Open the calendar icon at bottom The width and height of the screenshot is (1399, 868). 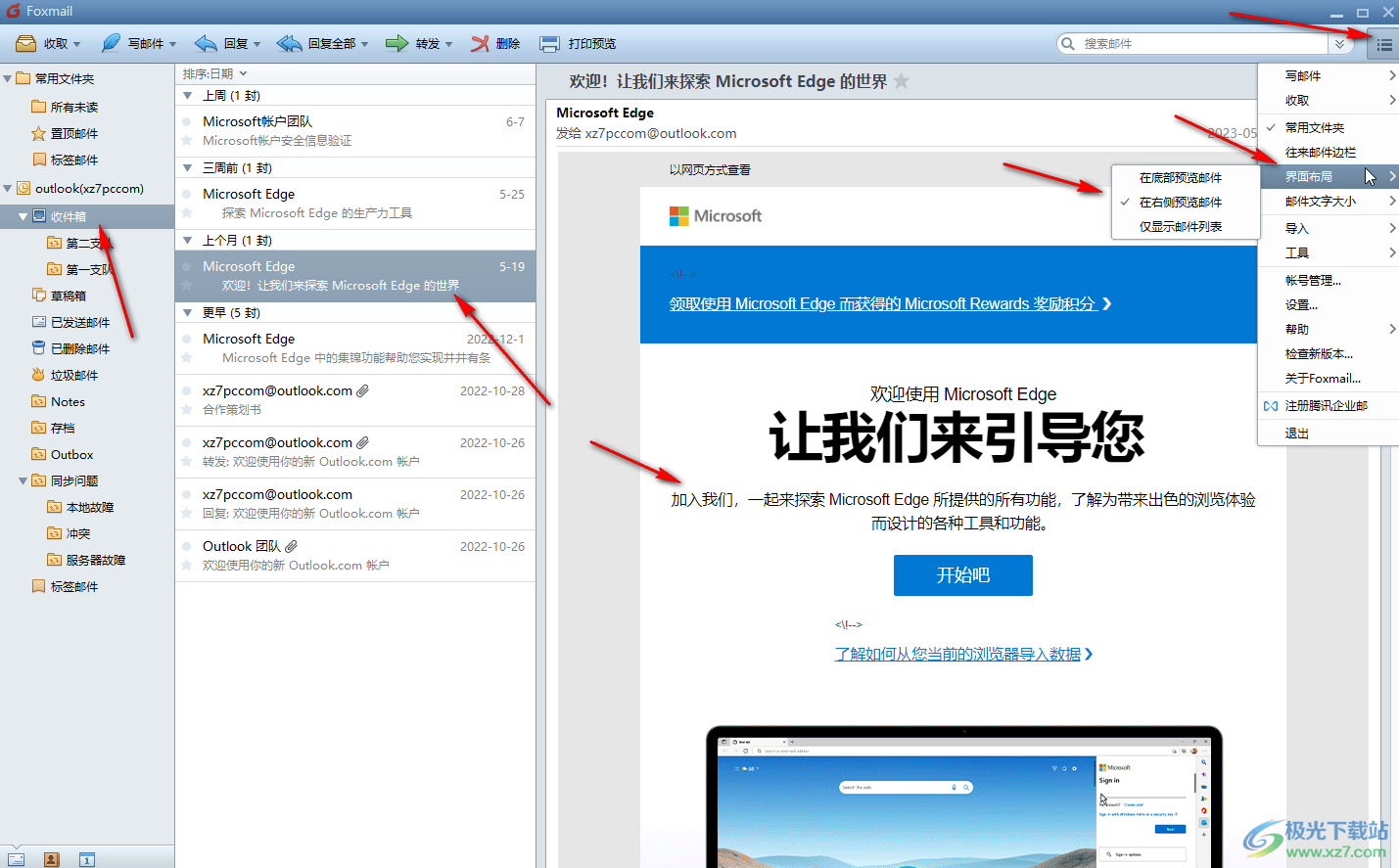tap(87, 860)
